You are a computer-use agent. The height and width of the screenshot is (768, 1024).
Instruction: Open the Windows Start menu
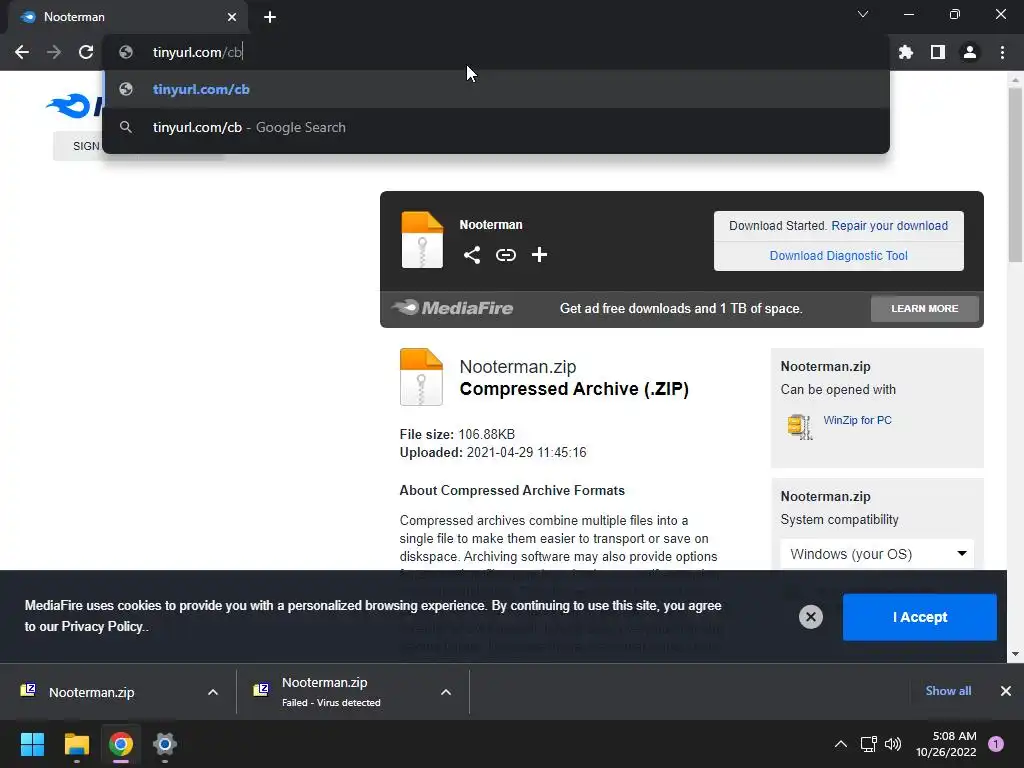(x=32, y=744)
